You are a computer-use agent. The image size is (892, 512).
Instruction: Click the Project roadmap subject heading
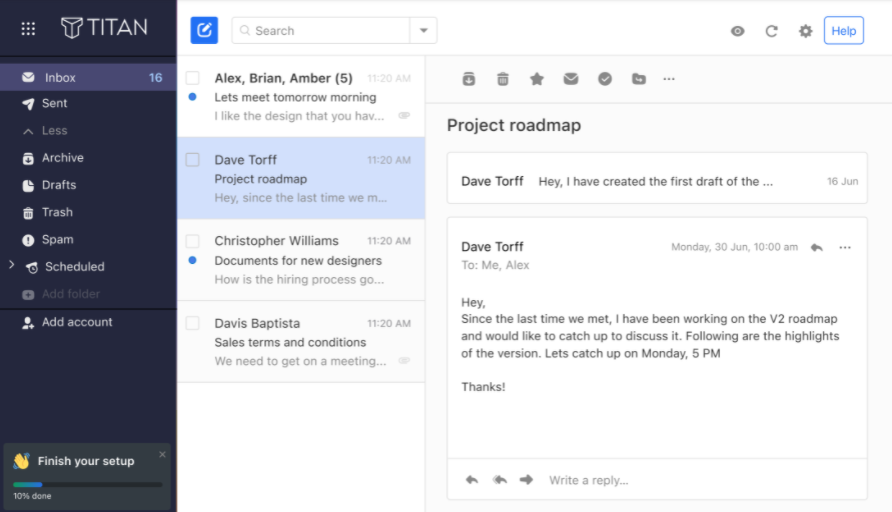(x=514, y=125)
